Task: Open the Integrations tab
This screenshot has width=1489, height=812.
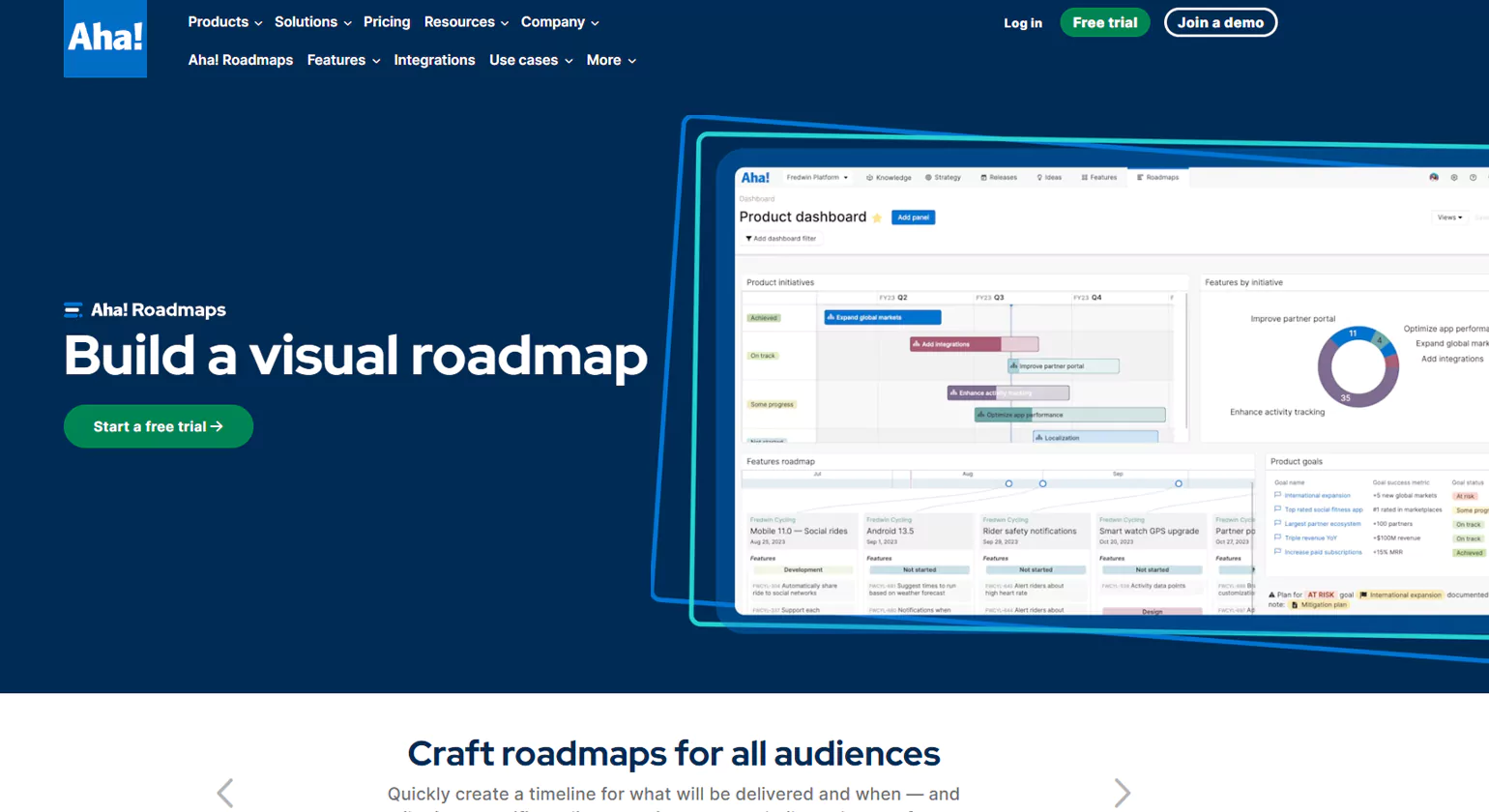Action: pyautogui.click(x=434, y=60)
